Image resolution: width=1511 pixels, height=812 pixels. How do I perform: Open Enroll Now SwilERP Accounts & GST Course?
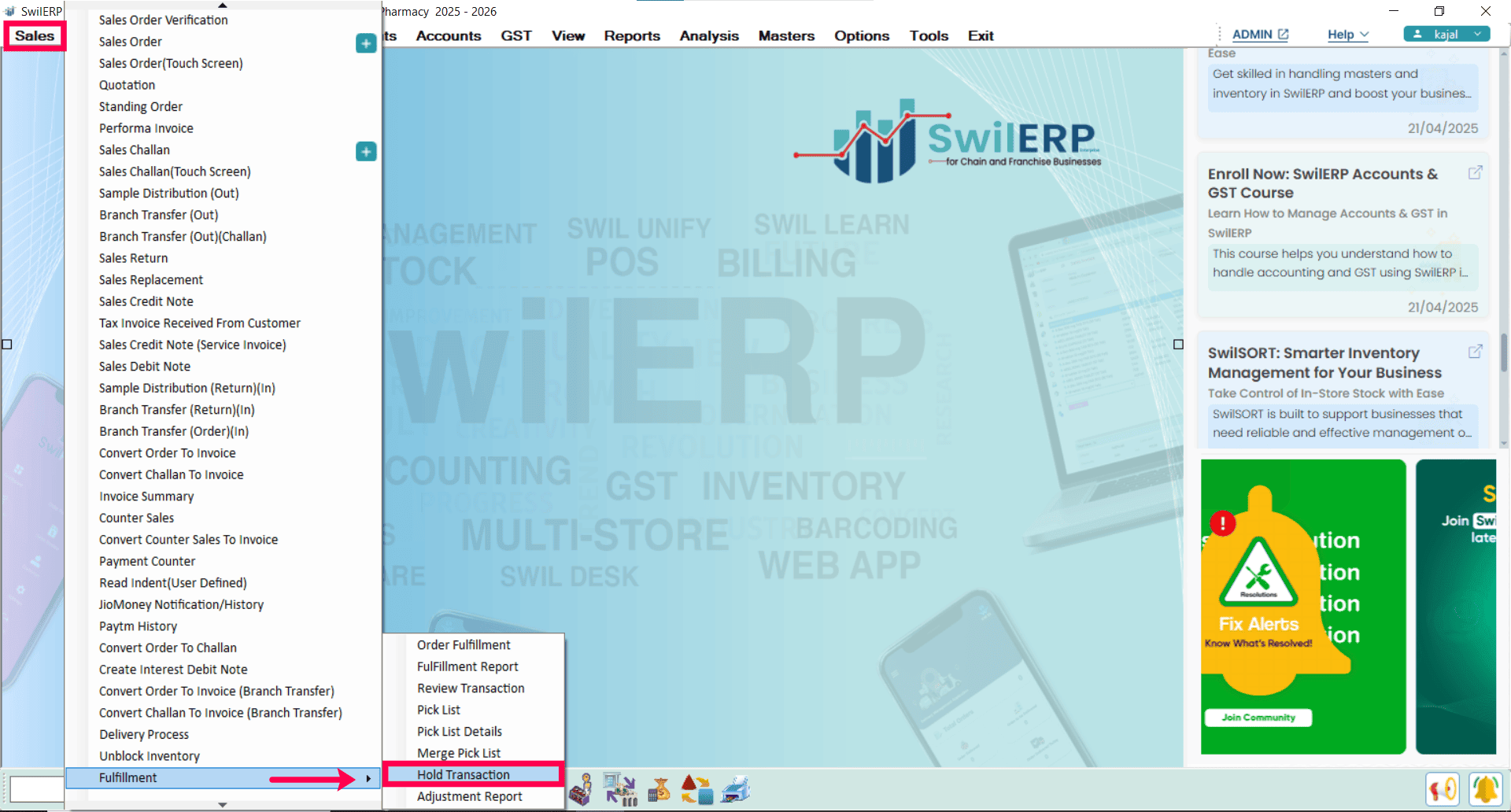pyautogui.click(x=1323, y=183)
